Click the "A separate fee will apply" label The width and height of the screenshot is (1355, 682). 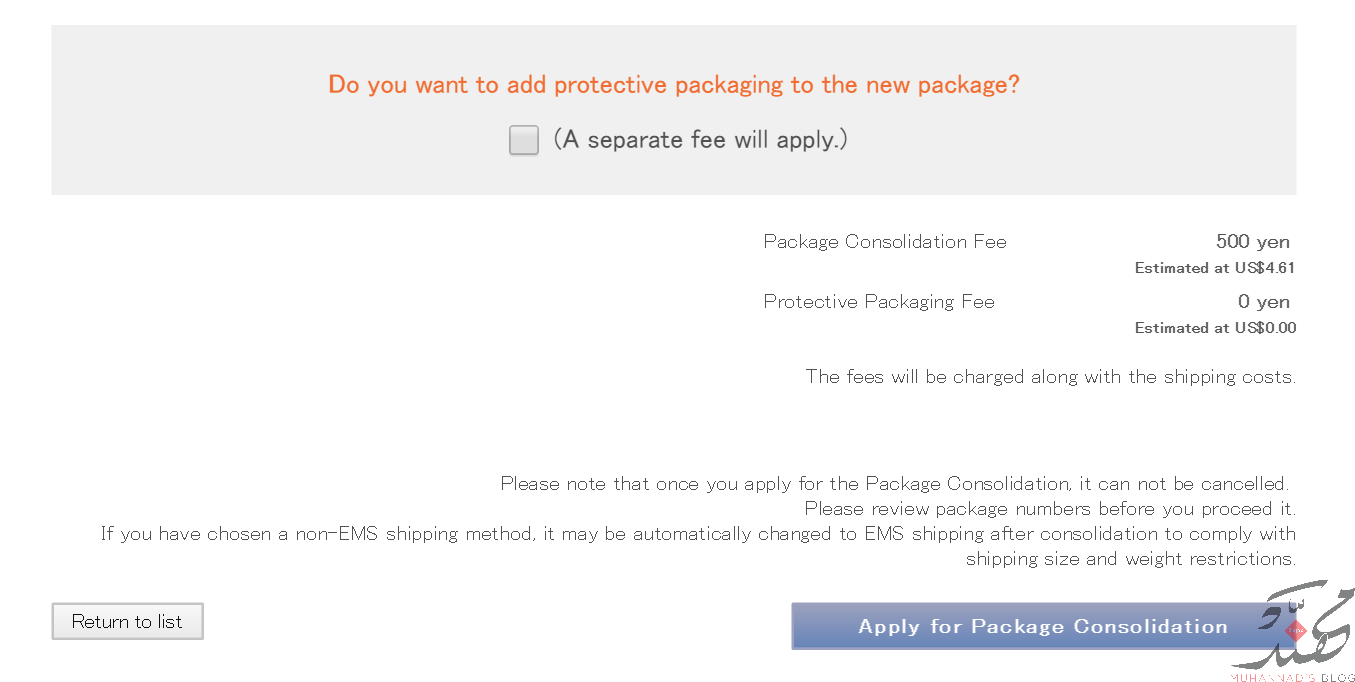700,140
